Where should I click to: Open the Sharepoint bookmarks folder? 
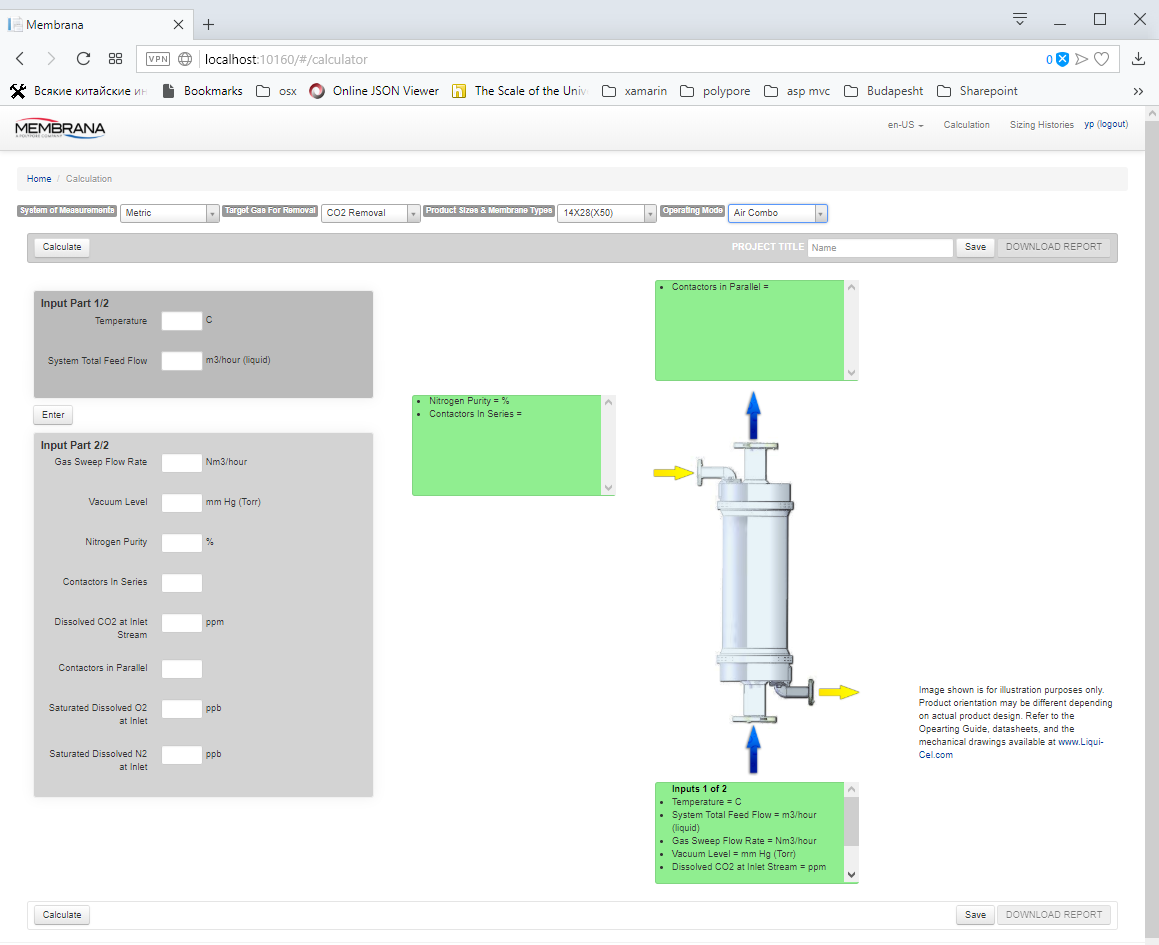pos(977,91)
